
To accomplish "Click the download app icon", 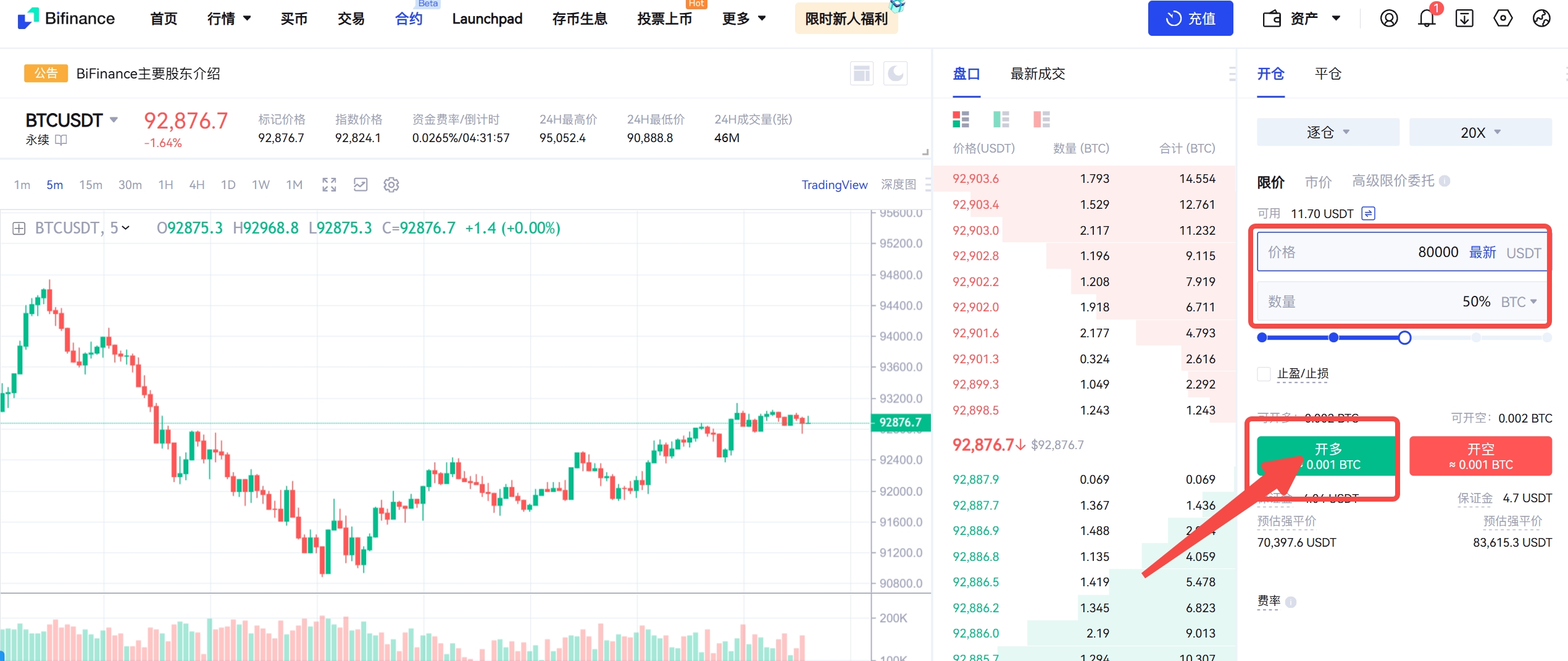I will (1464, 19).
